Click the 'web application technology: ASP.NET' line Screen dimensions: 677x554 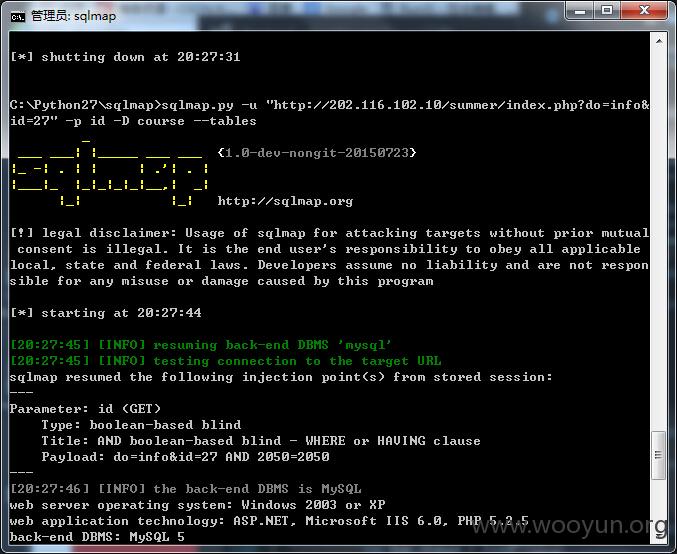(269, 521)
